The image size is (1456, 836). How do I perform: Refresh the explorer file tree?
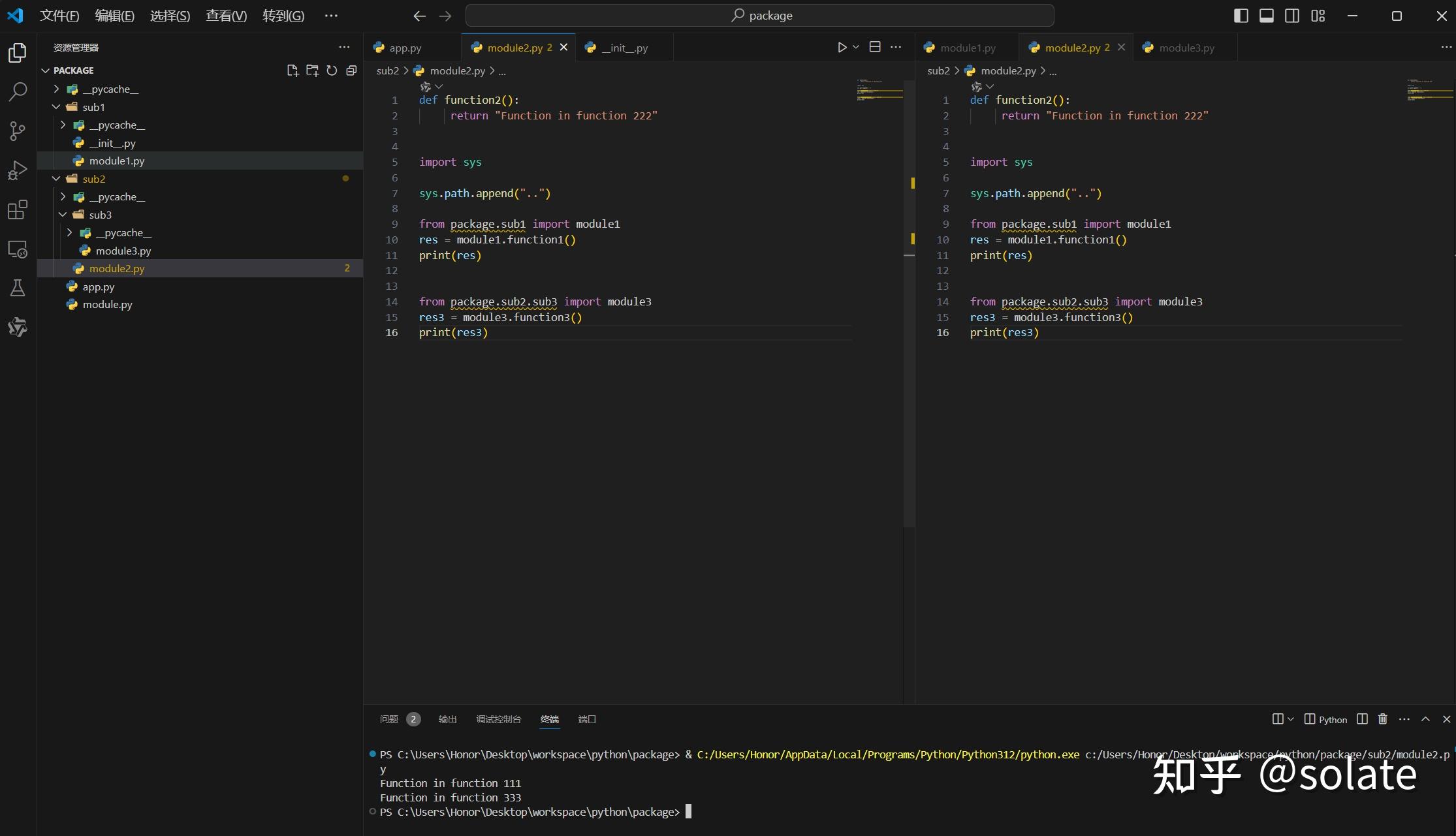pos(332,70)
